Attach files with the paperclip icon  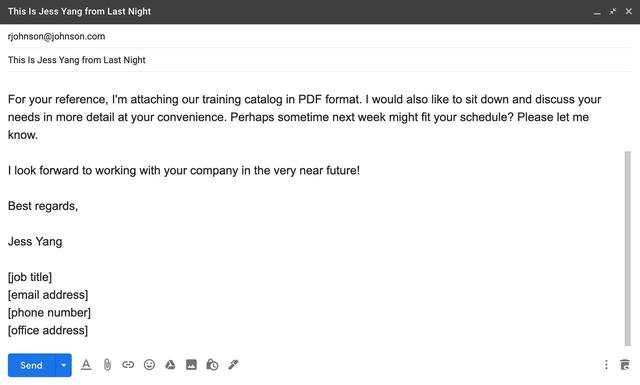107,365
